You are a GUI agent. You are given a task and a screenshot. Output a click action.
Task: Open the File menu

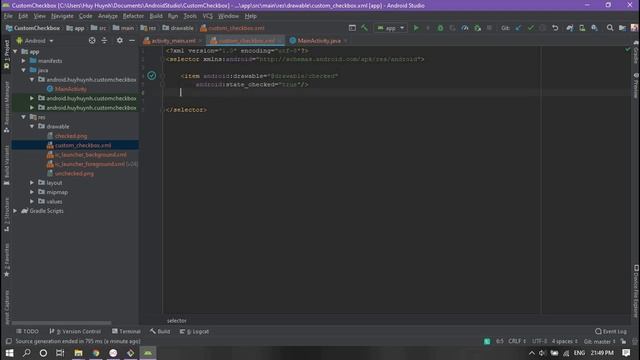point(8,16)
